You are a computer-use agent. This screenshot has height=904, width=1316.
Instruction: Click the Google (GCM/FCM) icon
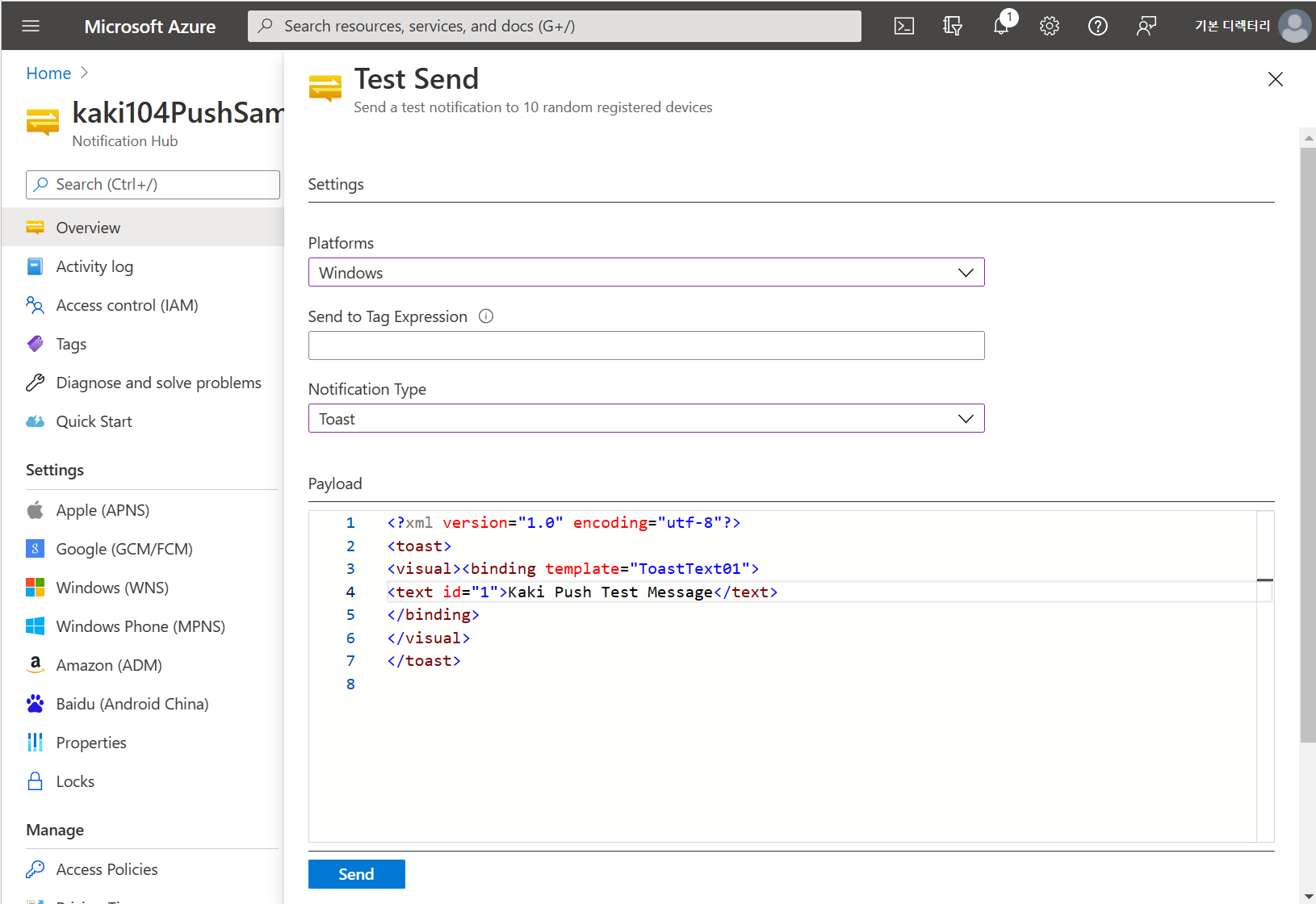pos(35,549)
